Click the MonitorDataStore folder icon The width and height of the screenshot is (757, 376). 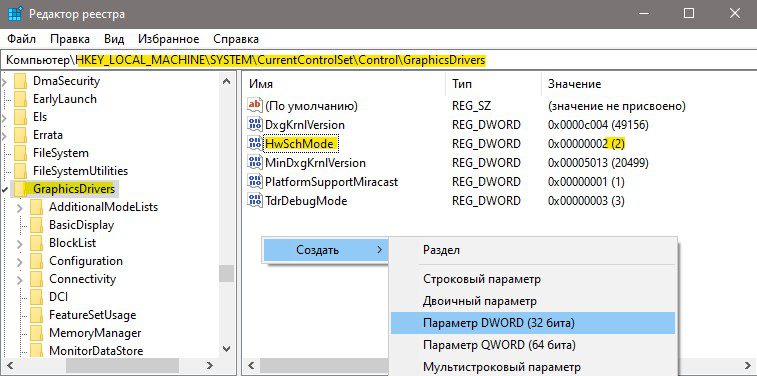(x=37, y=350)
